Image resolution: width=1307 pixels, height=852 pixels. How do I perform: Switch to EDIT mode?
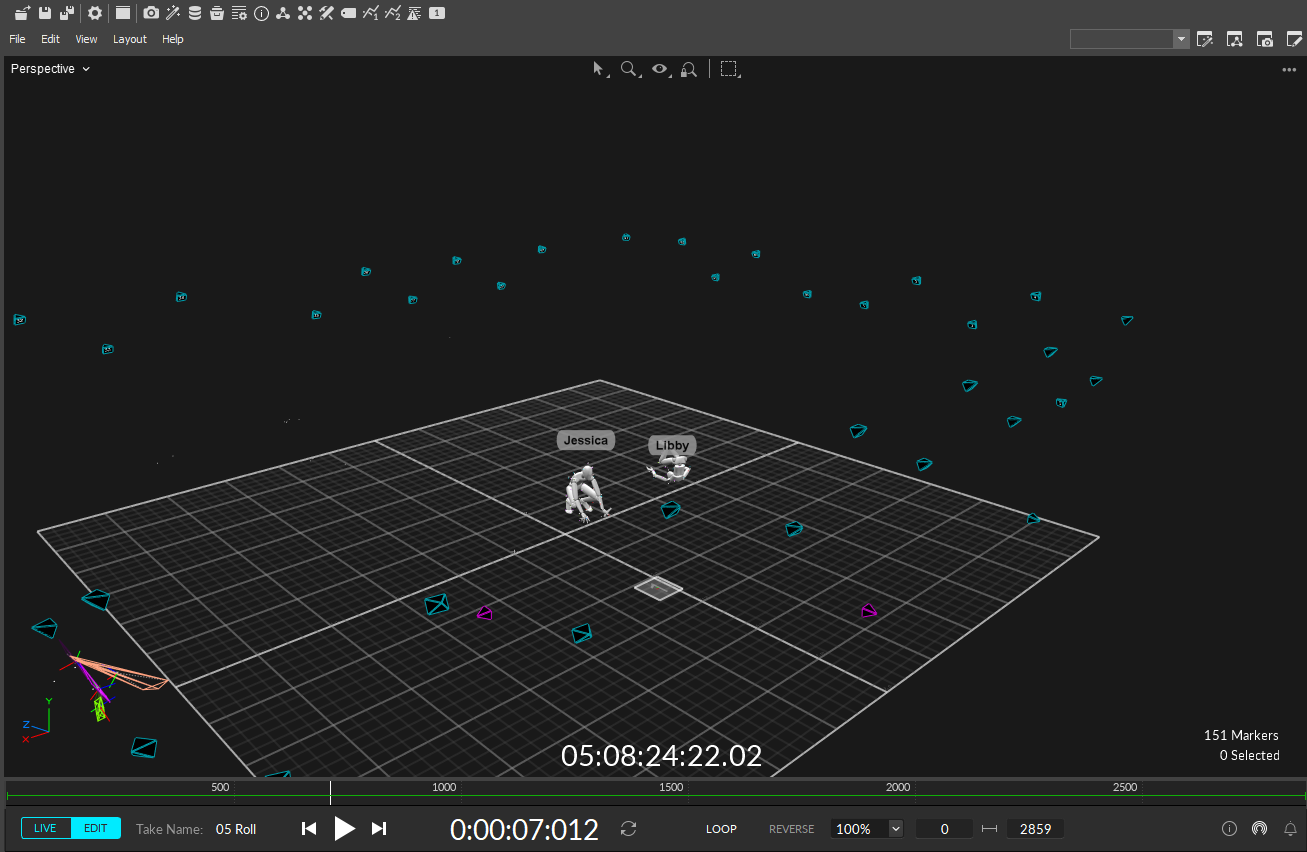click(x=96, y=827)
